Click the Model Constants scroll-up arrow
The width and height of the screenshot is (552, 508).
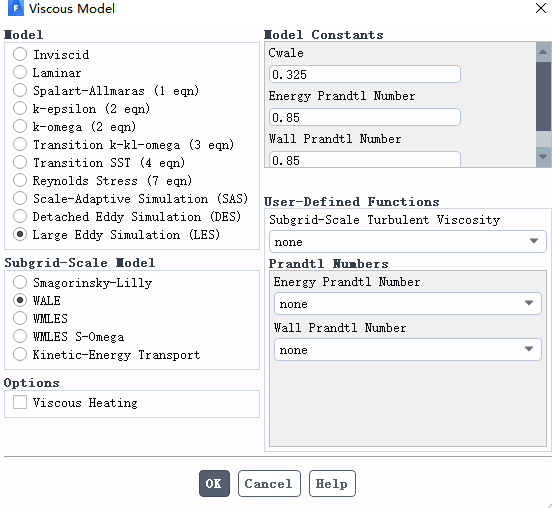tap(543, 52)
